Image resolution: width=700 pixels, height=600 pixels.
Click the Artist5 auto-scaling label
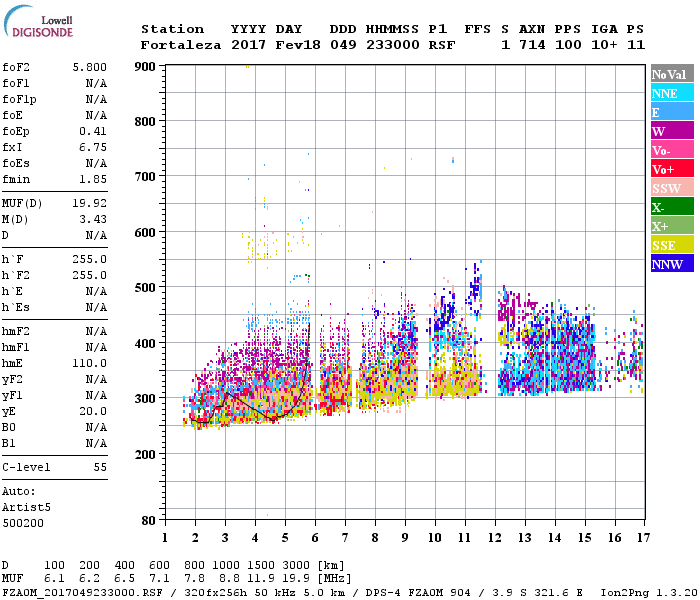[x=26, y=508]
